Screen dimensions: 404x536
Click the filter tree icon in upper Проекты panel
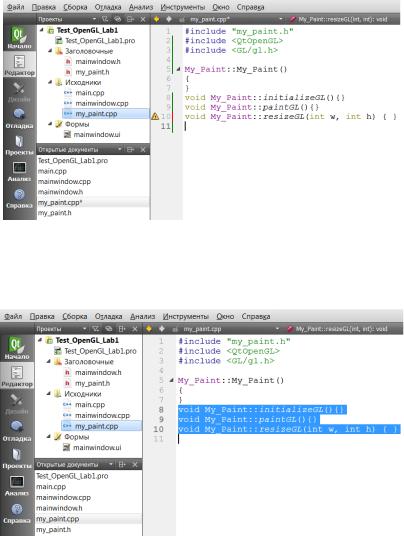[105, 19]
